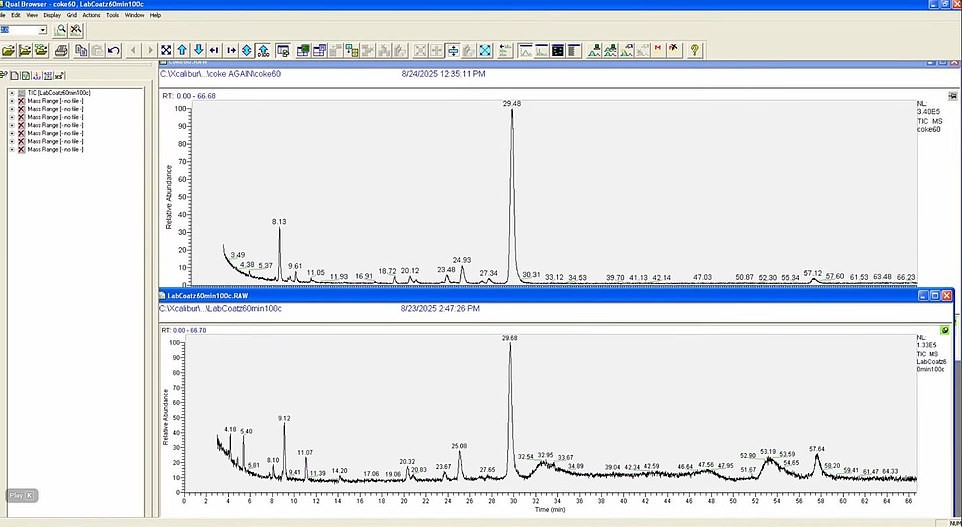
Task: Click the blue up-arrow zoom icon
Action: point(182,50)
